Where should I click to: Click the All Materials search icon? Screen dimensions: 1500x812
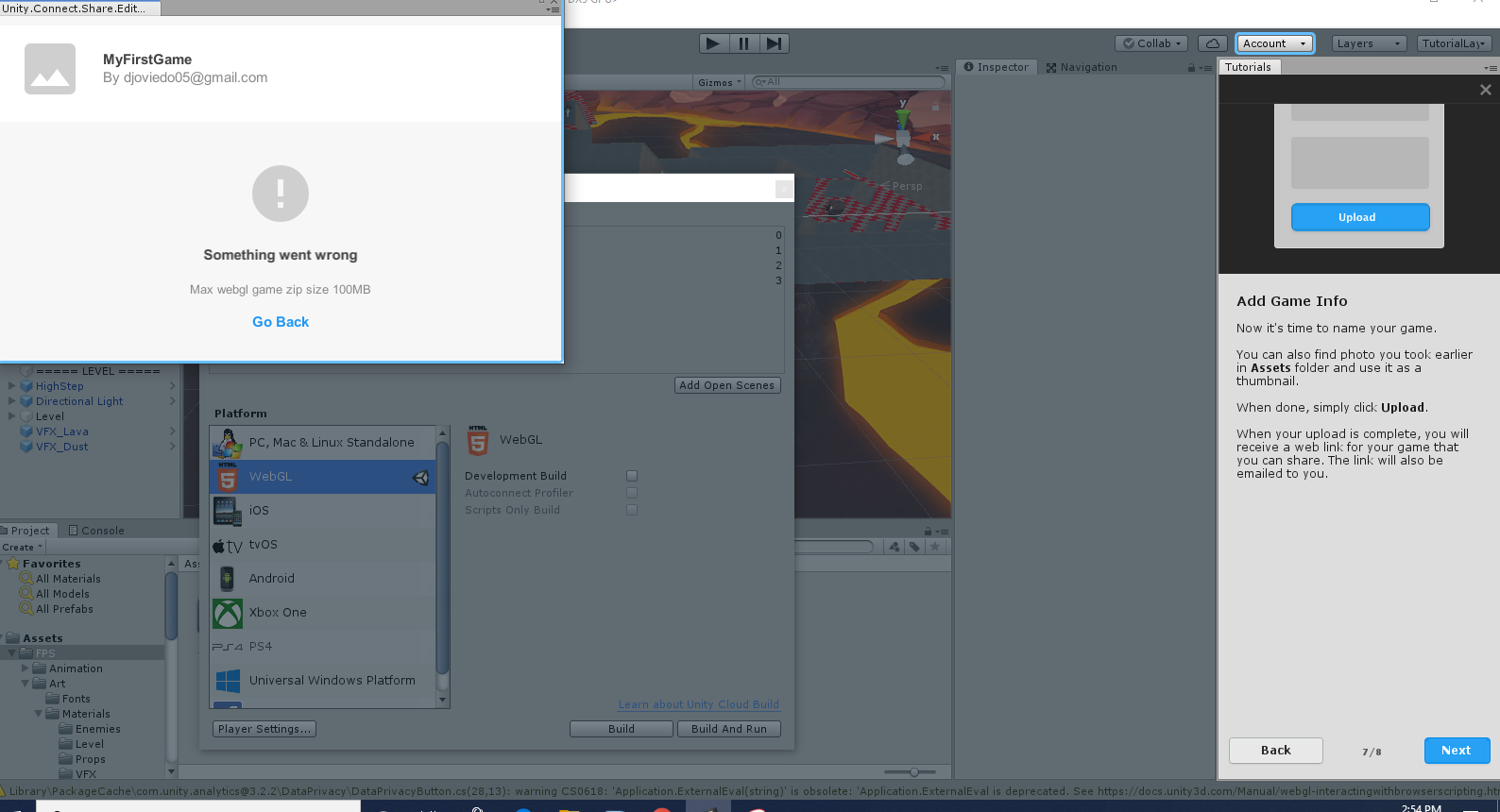tap(26, 579)
